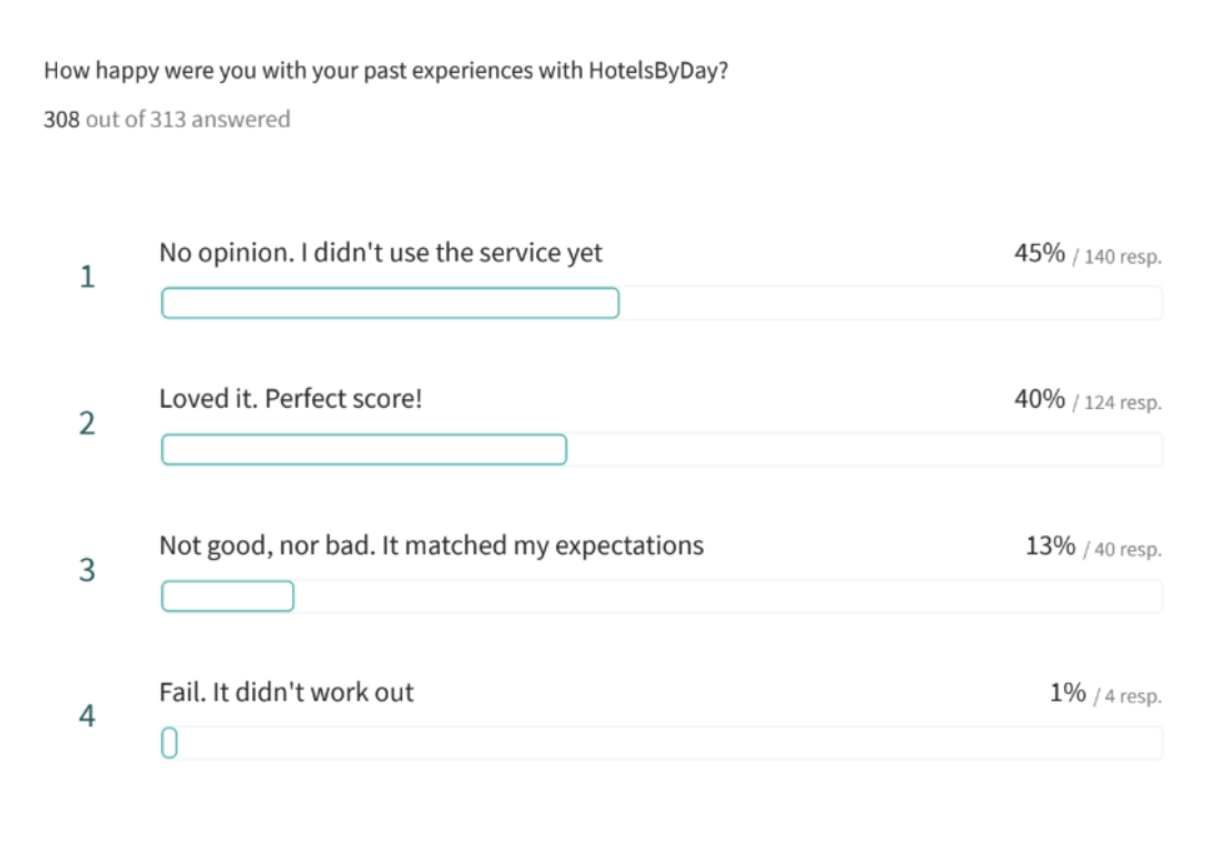Click the "308 out of 313 answered" text
The height and width of the screenshot is (858, 1222).
pyautogui.click(x=167, y=120)
